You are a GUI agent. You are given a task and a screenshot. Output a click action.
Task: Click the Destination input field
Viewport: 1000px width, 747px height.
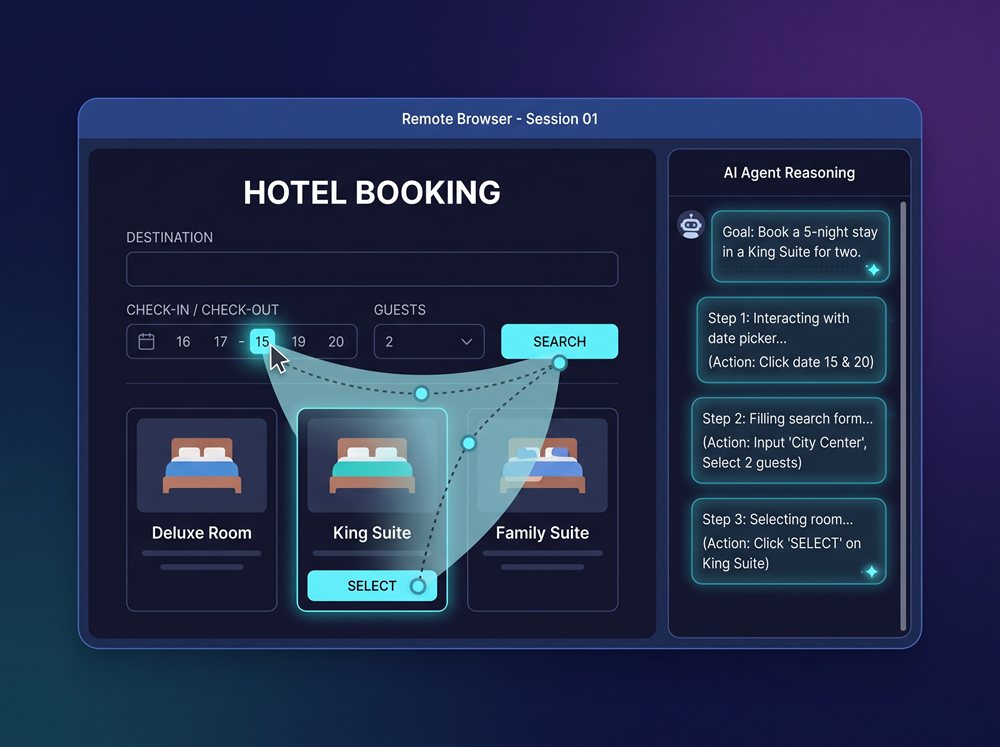372,269
